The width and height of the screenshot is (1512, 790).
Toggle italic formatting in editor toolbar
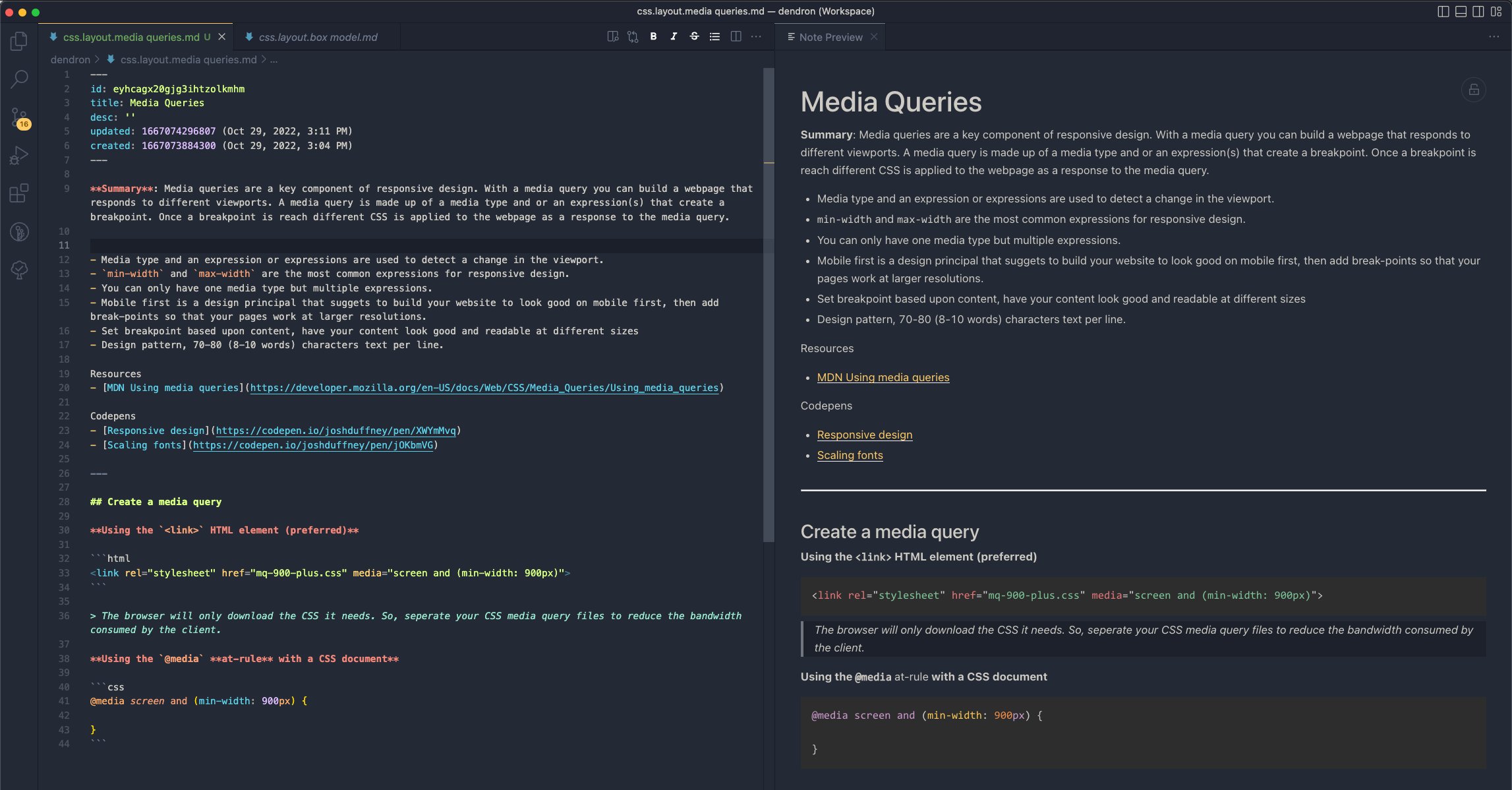[674, 37]
